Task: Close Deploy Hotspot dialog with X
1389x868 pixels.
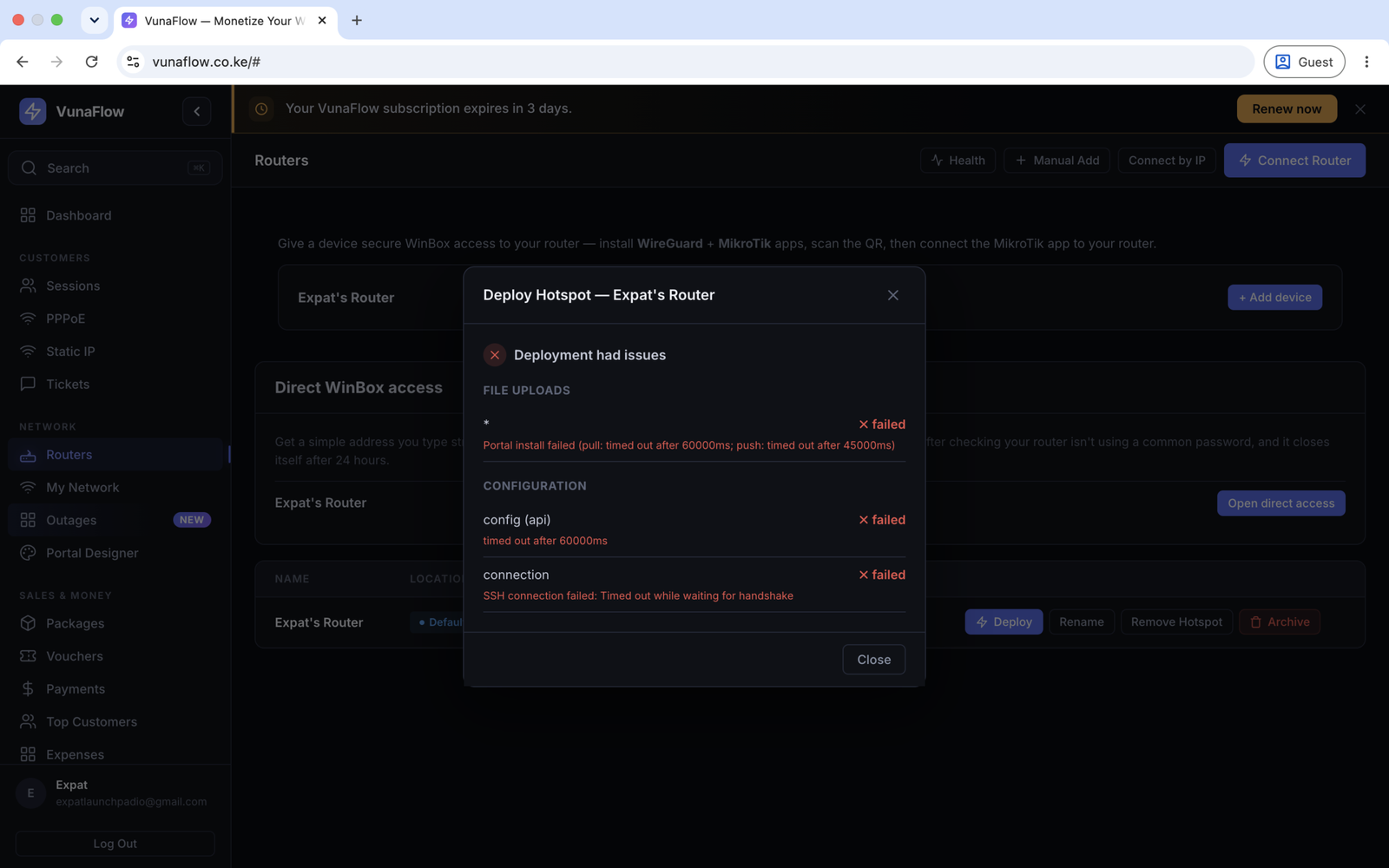Action: point(893,295)
